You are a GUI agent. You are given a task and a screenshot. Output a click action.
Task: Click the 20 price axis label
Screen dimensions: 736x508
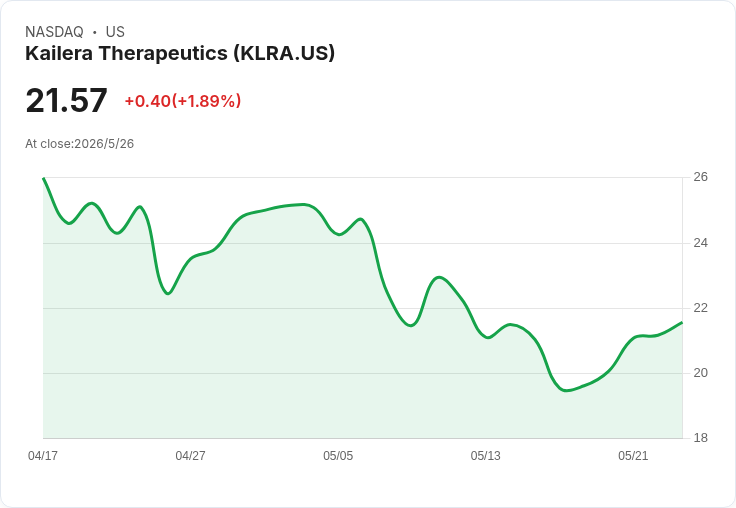coord(701,373)
